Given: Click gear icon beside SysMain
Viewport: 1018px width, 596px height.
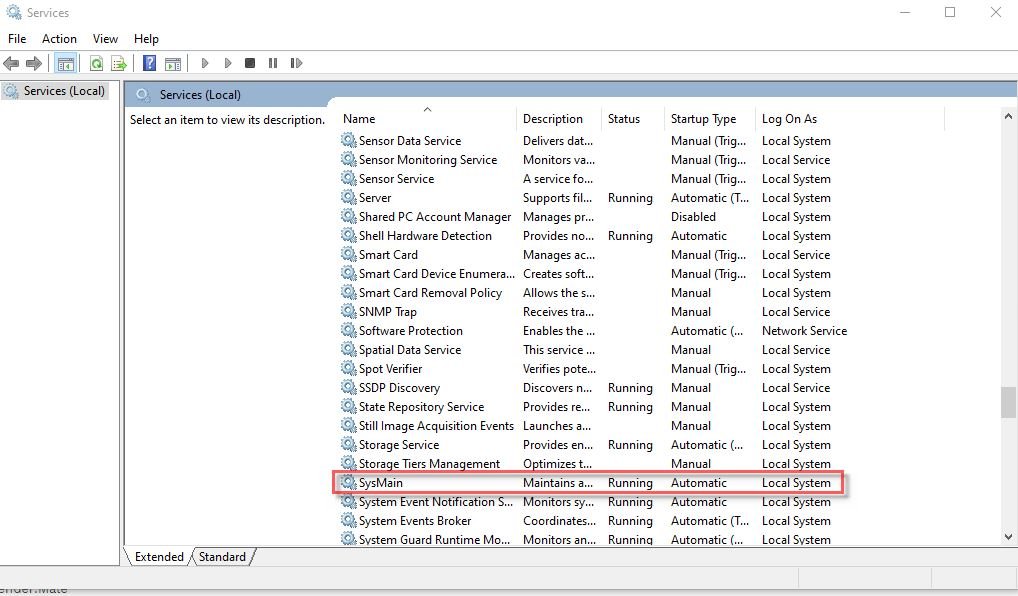Looking at the screenshot, I should click(349, 482).
